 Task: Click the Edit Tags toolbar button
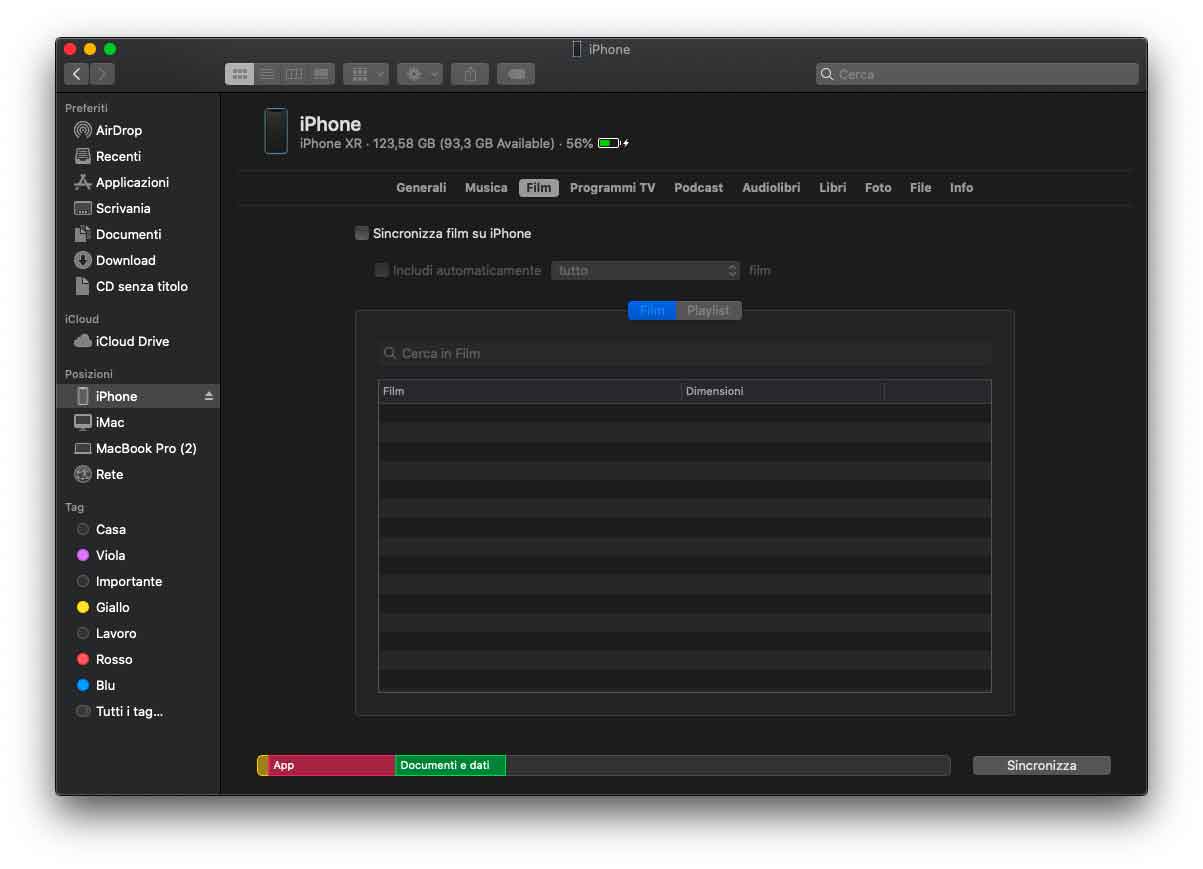516,74
